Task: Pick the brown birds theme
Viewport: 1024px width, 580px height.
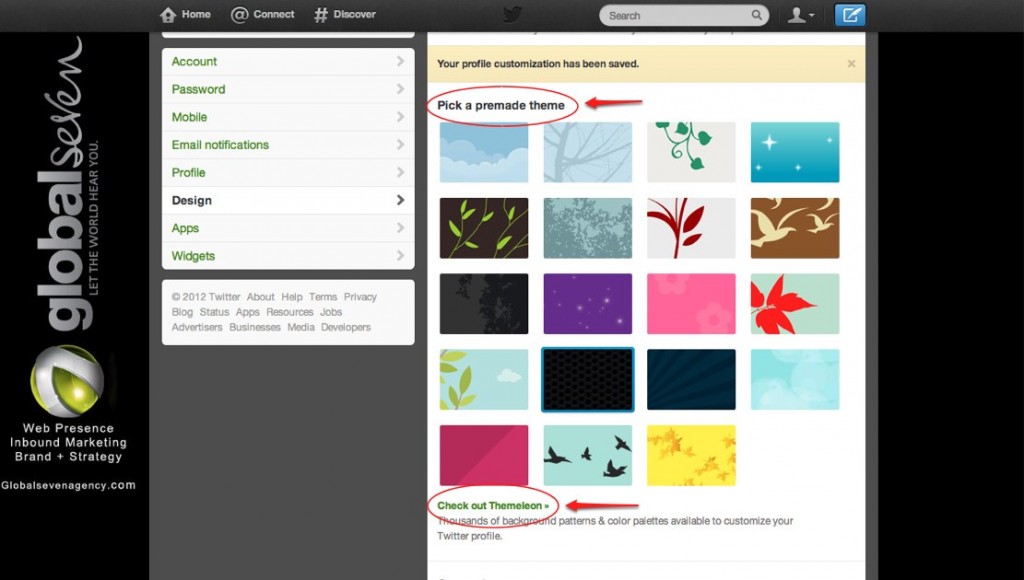Action: 795,228
